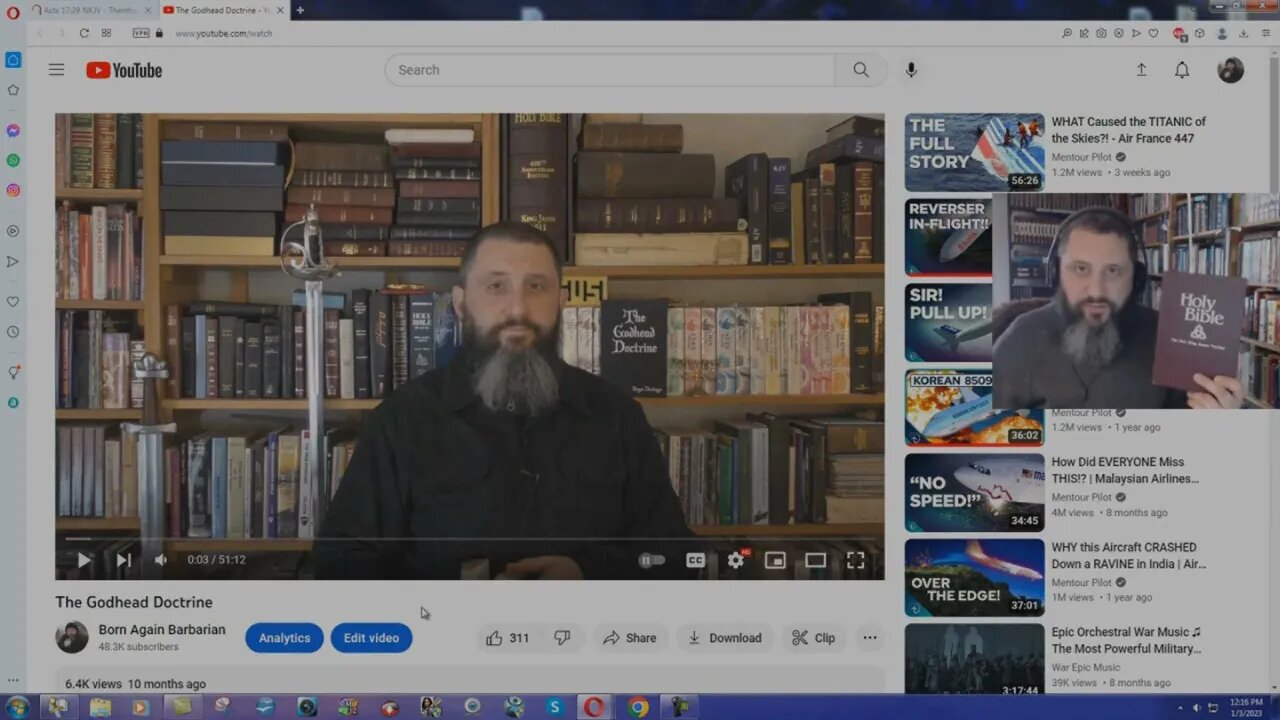Skip to the next video
Image resolution: width=1280 pixels, height=720 pixels.
point(123,560)
